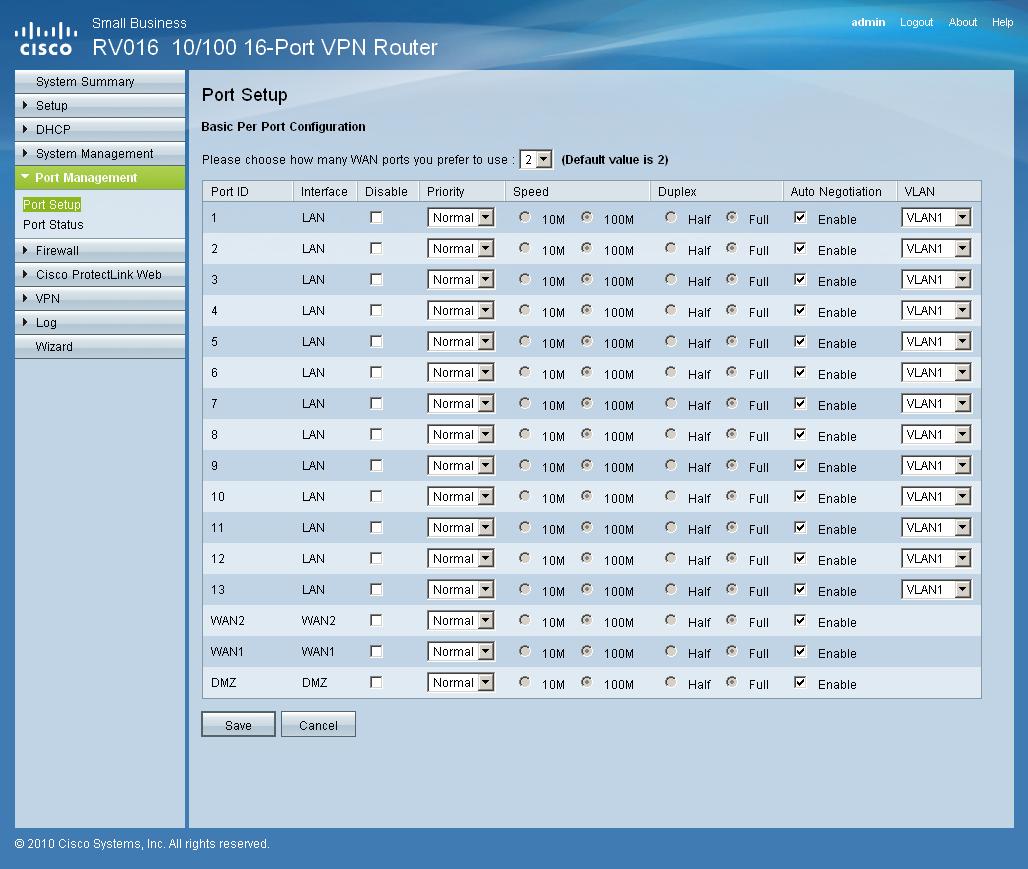Check Disable for WAN1 port
Viewport: 1028px width, 869px height.
(x=376, y=651)
